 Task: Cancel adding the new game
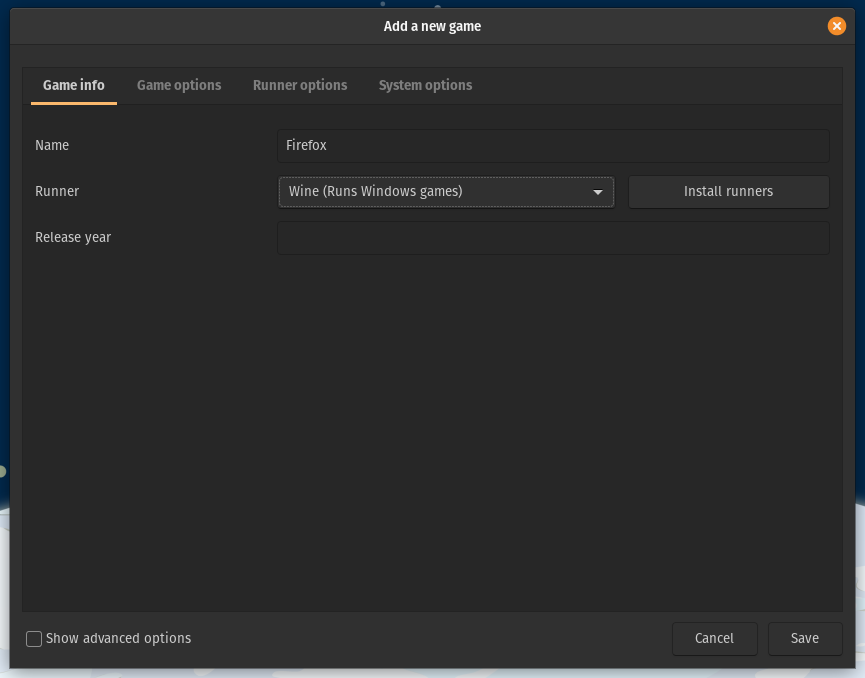tap(714, 638)
